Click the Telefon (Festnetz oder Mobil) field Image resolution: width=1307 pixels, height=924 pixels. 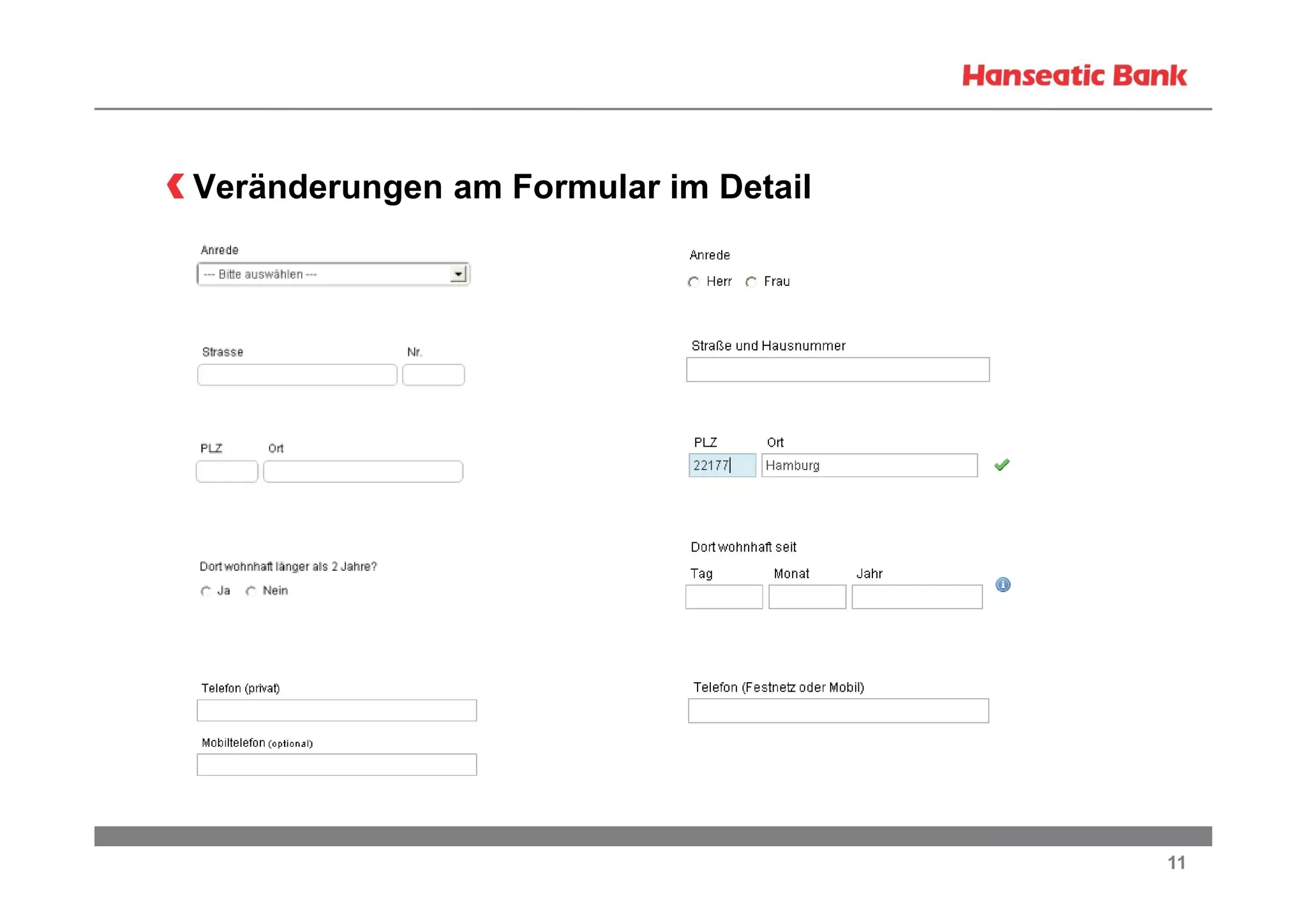tap(839, 711)
